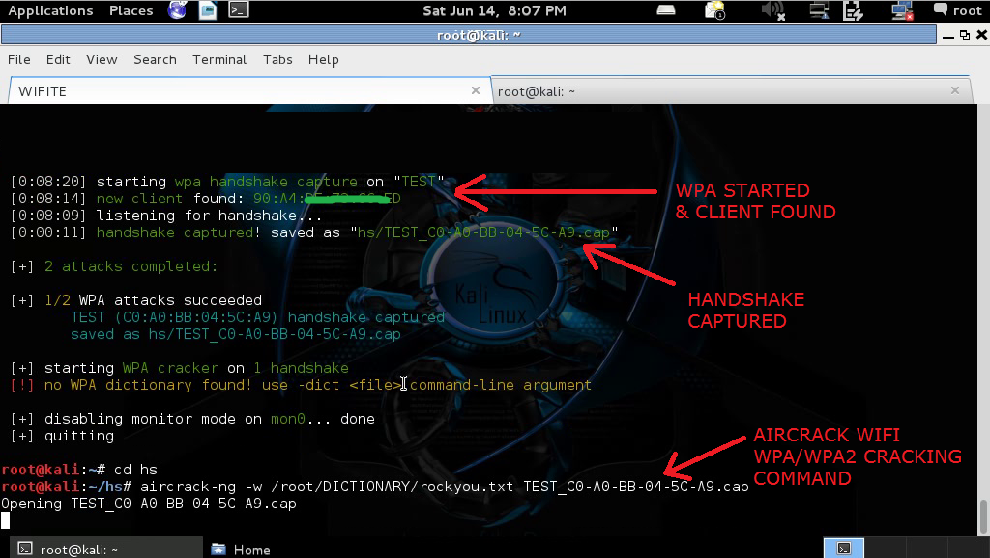Click the drive indicator icon in panel
This screenshot has width=990, height=558.
666,10
